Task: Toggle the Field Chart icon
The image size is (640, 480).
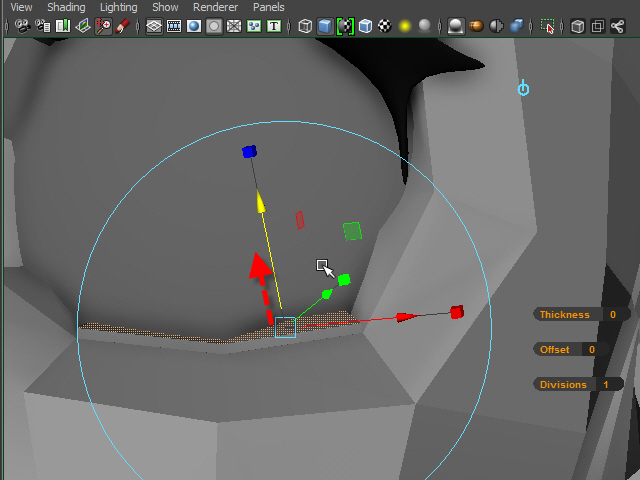Action: [x=234, y=27]
